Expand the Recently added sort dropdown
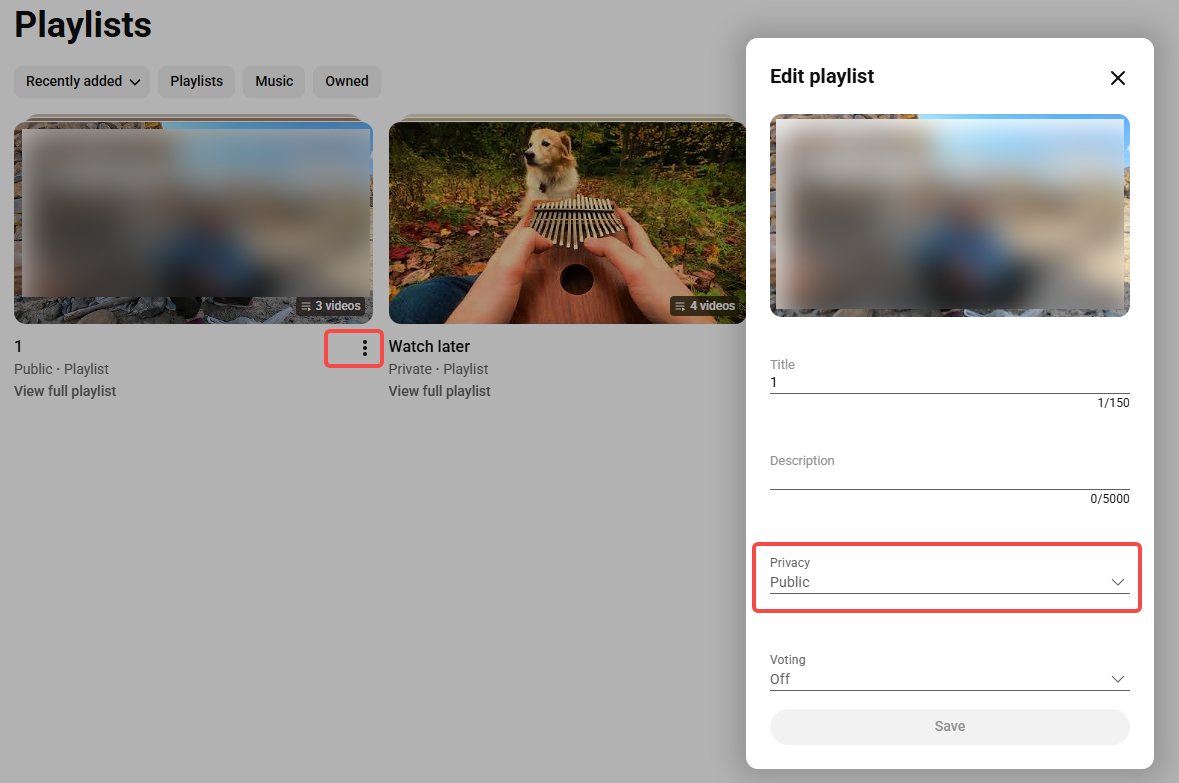This screenshot has width=1179, height=783. tap(82, 82)
